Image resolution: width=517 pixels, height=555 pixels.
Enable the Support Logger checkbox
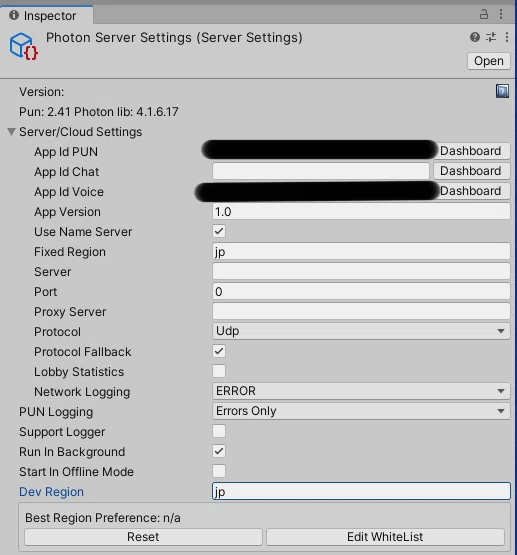(219, 431)
